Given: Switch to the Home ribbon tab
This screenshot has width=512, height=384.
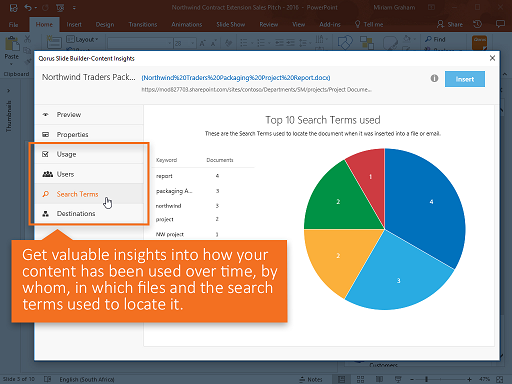Looking at the screenshot, I should tap(44, 24).
